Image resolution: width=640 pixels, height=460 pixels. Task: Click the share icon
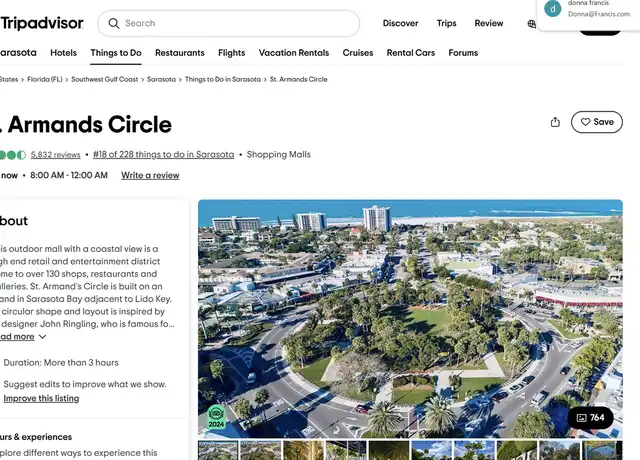pyautogui.click(x=555, y=122)
